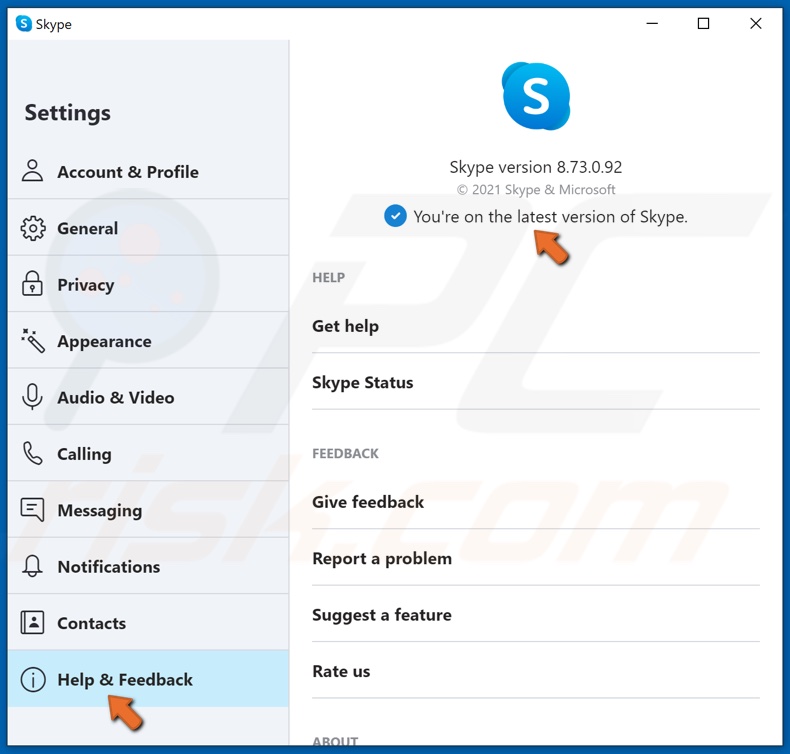This screenshot has width=790, height=754.
Task: Click the Account & Profile person icon
Action: coord(32,171)
